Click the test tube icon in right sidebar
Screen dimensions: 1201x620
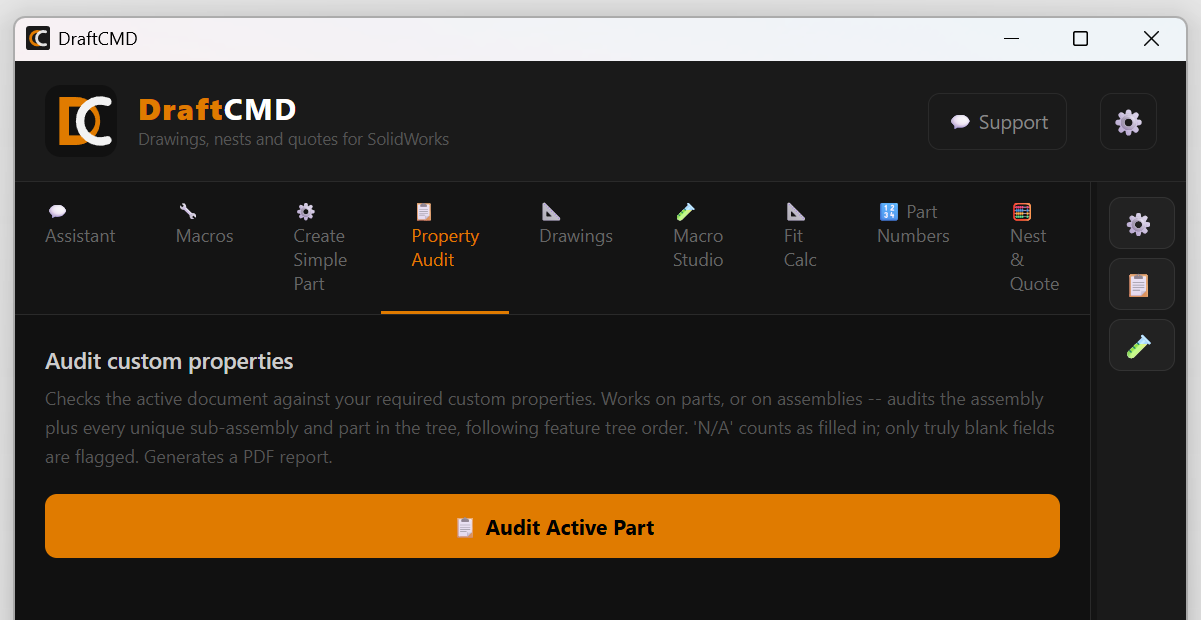(1141, 346)
